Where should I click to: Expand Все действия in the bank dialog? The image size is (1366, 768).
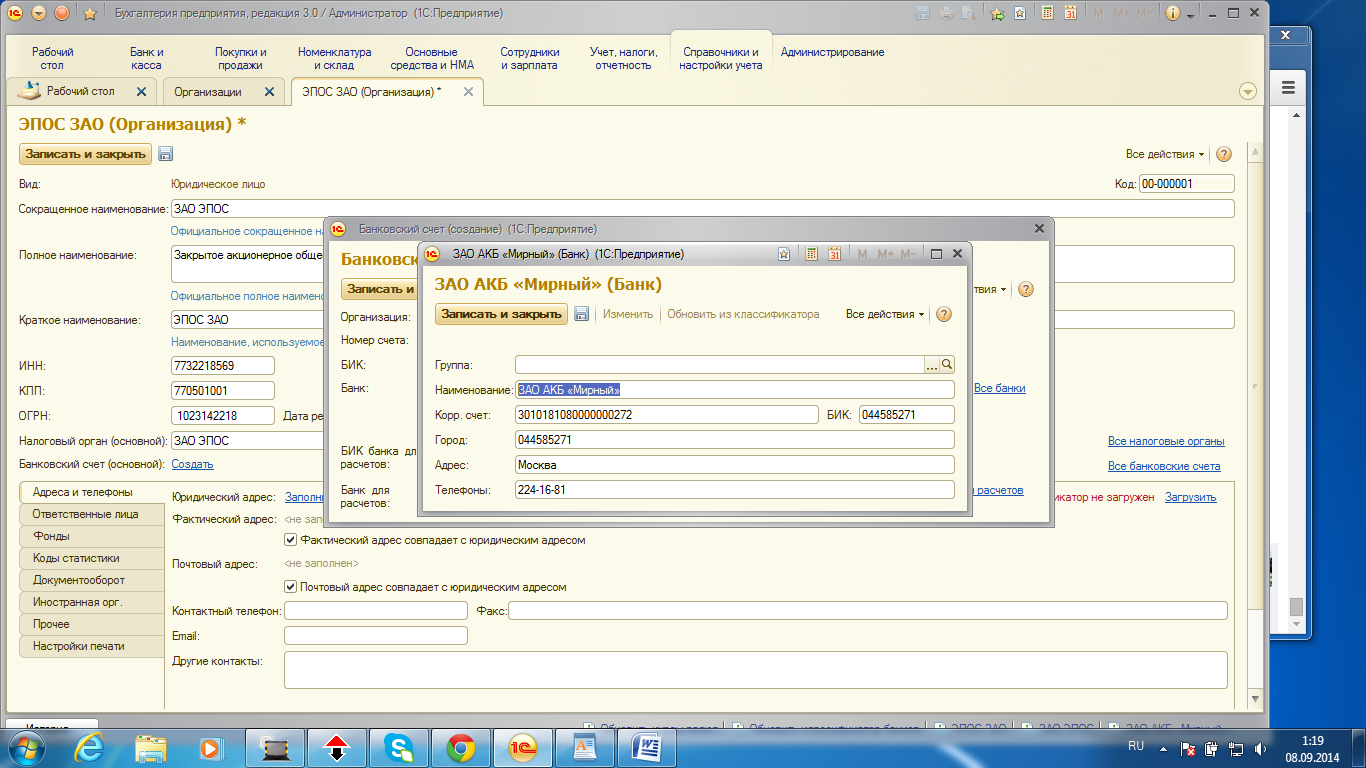(x=885, y=314)
